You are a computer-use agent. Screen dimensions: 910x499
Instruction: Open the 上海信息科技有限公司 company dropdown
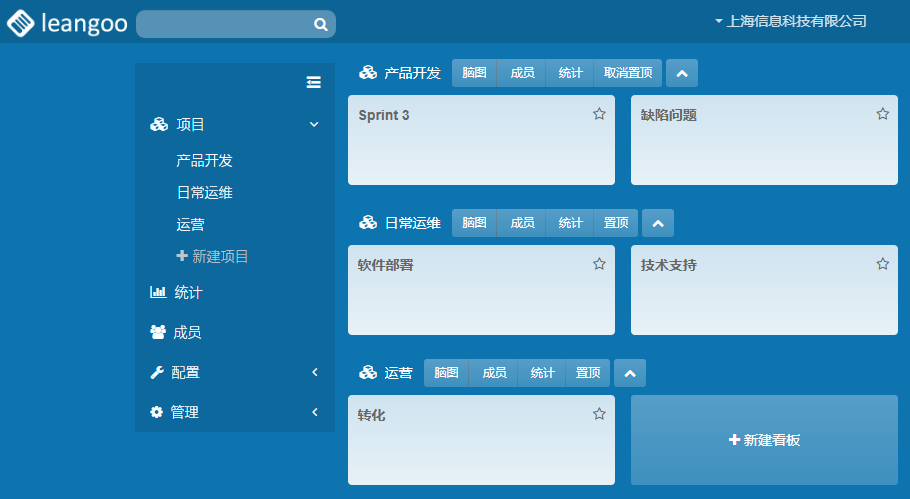790,21
